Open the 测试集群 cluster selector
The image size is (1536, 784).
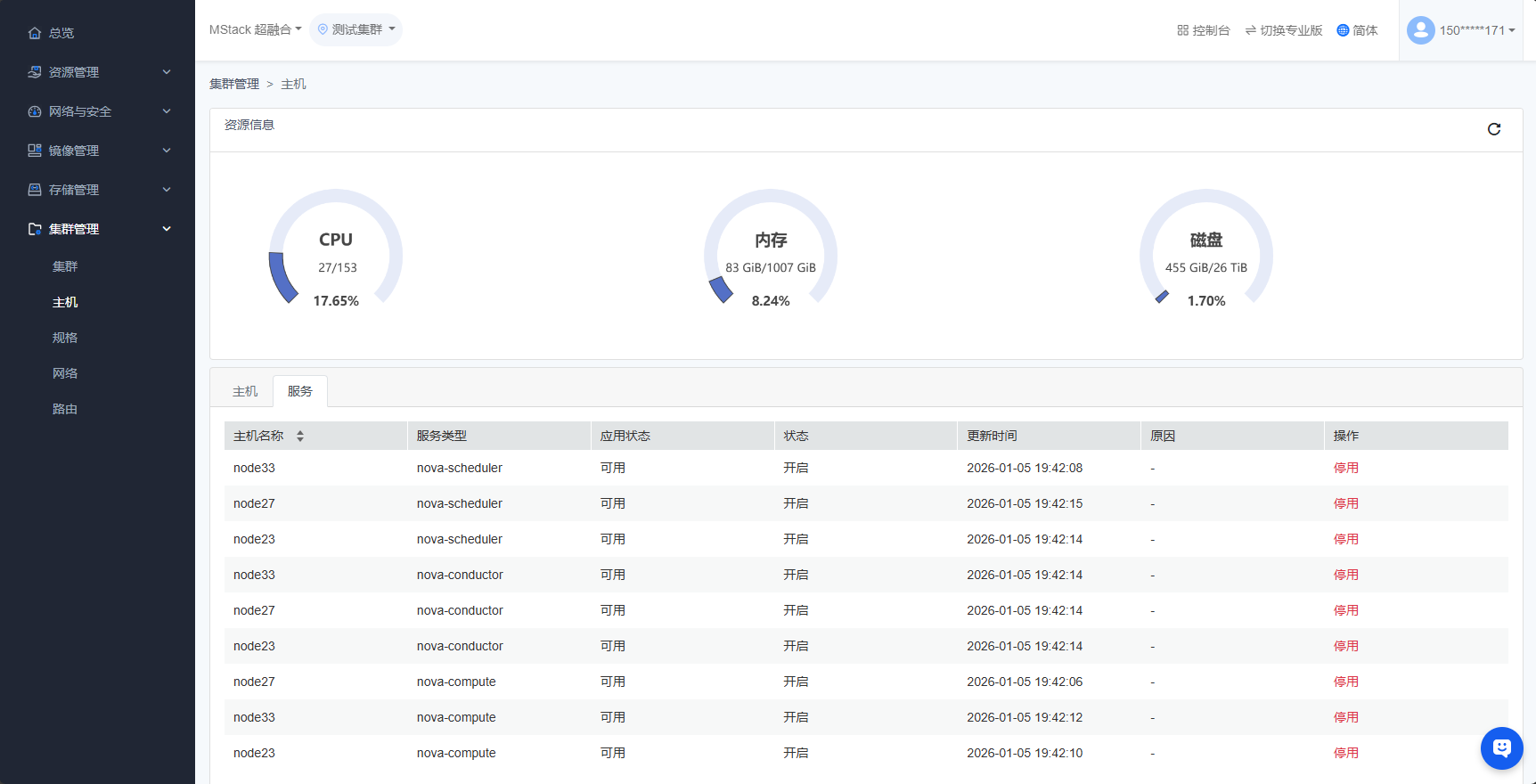click(356, 29)
